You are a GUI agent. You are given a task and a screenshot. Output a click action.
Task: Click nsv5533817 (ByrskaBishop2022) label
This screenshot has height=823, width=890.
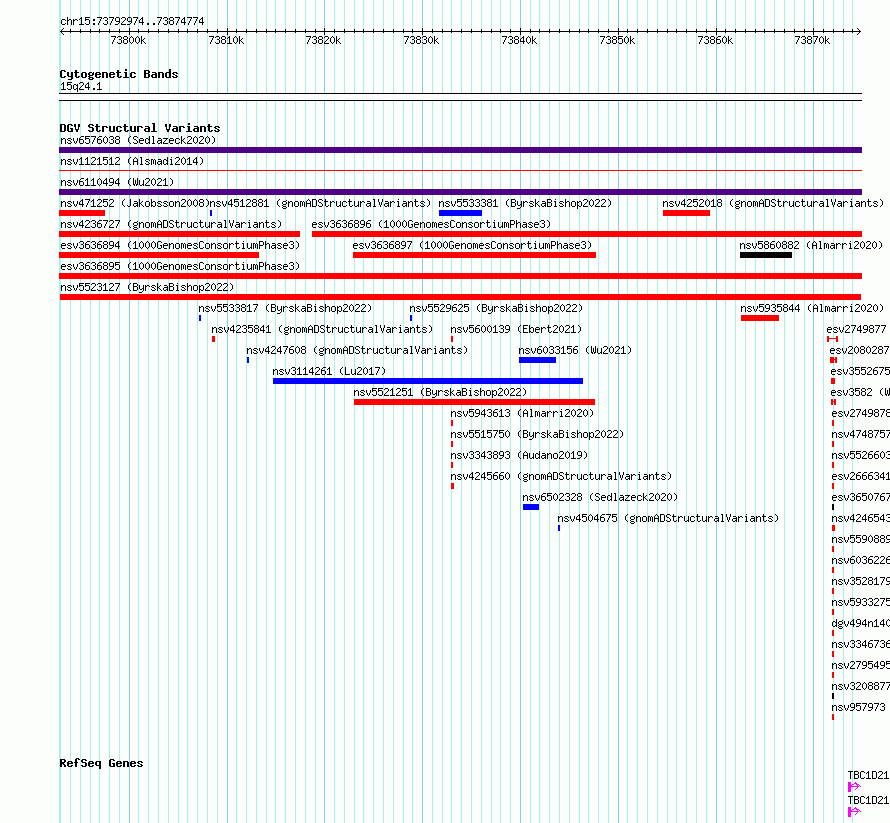[x=285, y=308]
